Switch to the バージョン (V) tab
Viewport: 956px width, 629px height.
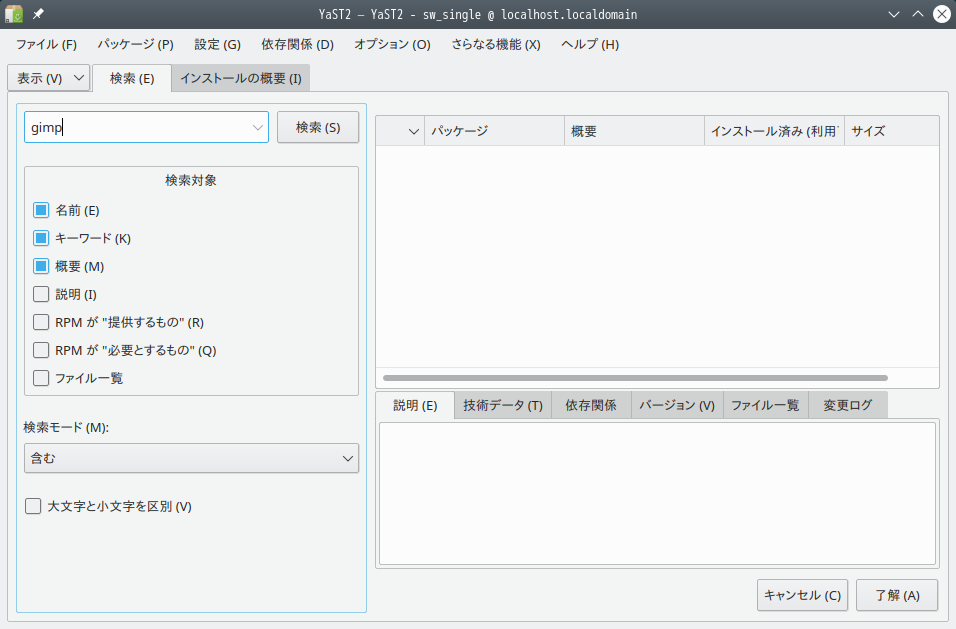click(x=677, y=405)
